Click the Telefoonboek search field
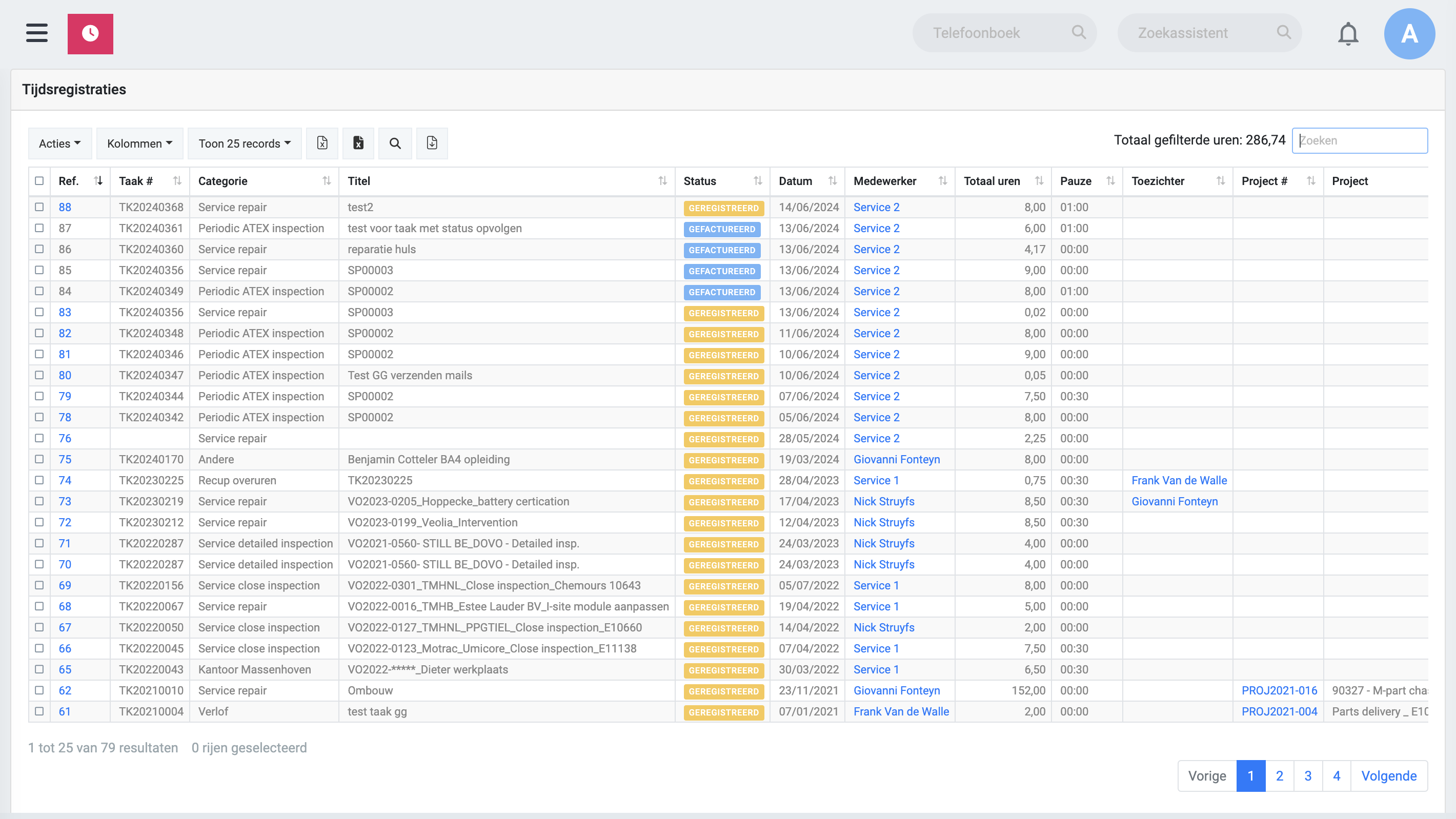This screenshot has height=819, width=1456. pos(1004,33)
